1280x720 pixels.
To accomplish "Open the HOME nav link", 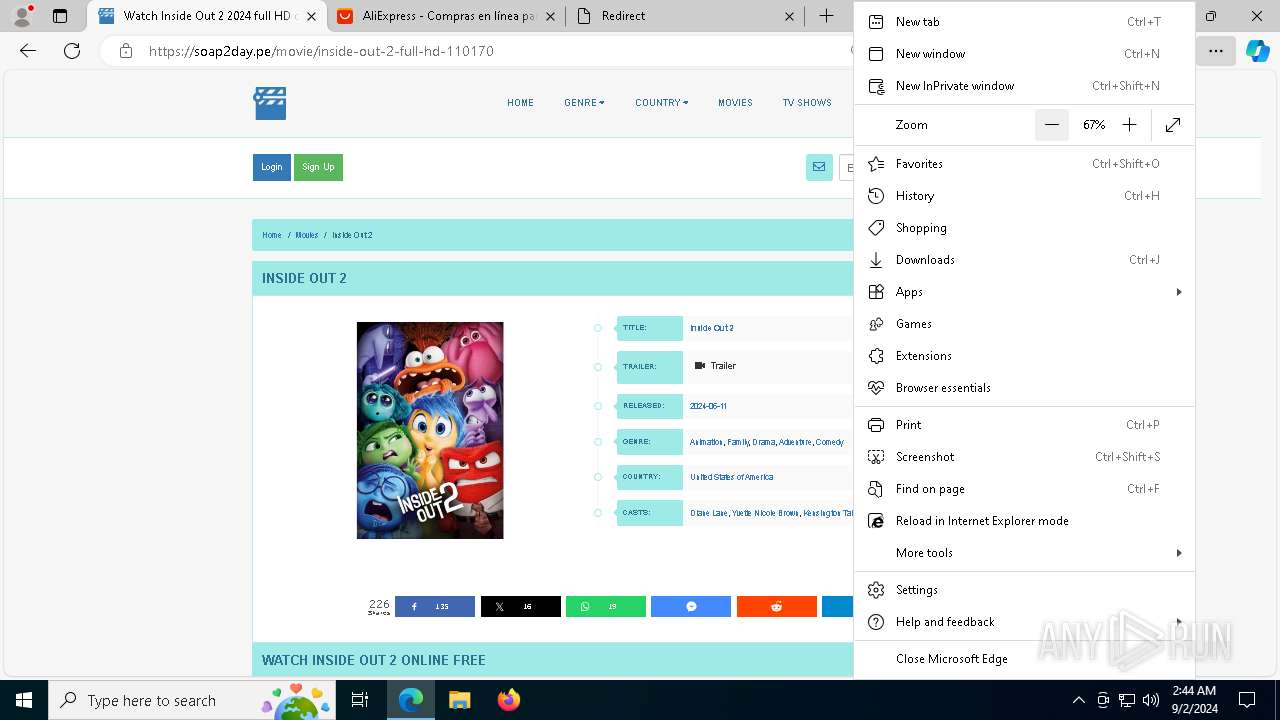I will click(520, 103).
